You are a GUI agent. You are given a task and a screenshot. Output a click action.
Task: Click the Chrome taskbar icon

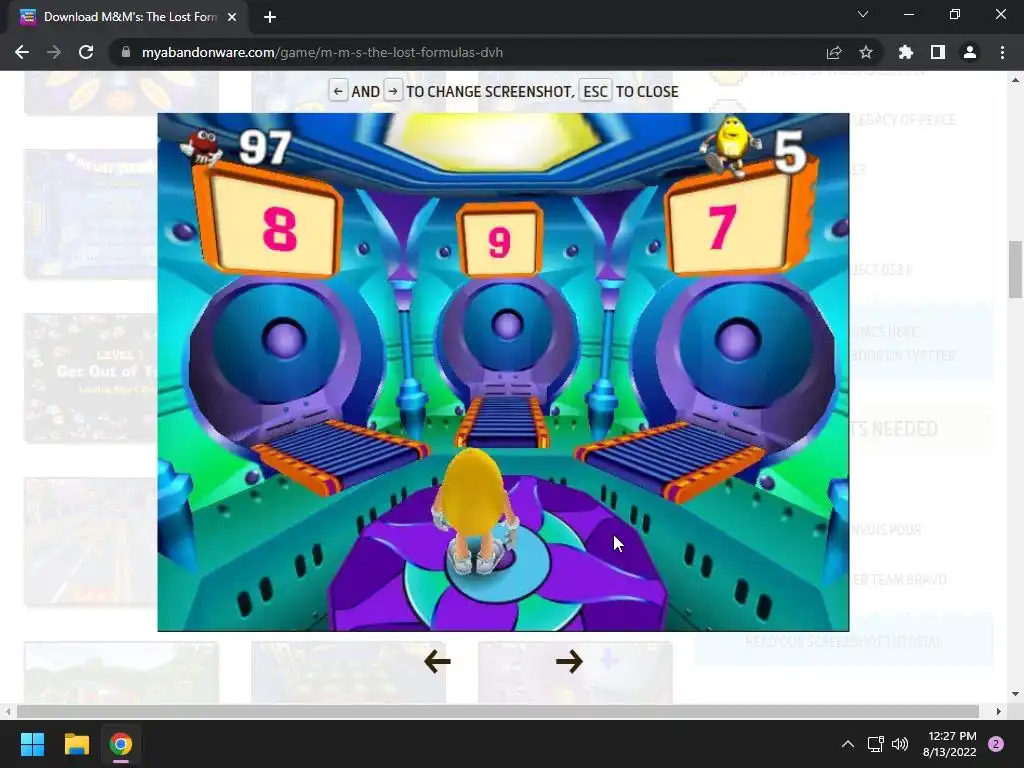[121, 744]
